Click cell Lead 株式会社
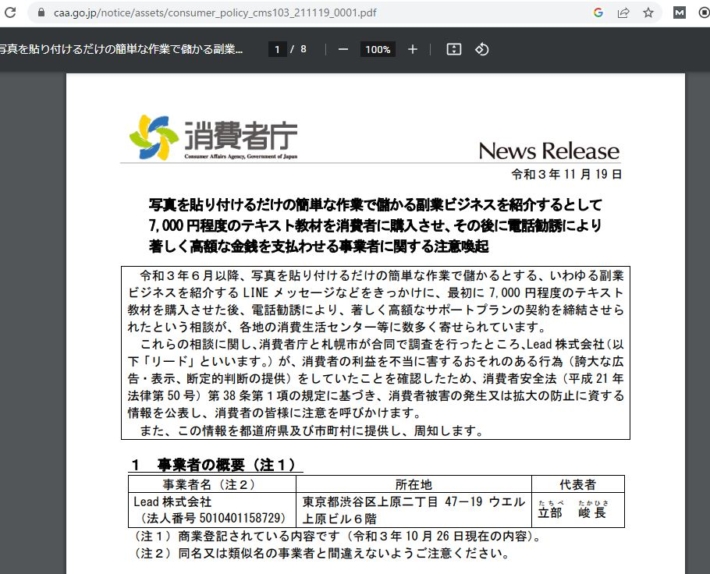This screenshot has width=710, height=574. coord(173,502)
